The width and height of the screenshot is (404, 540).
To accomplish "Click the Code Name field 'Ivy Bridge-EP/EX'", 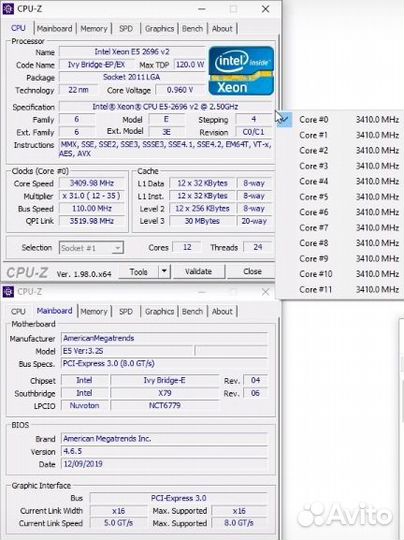I will point(96,64).
